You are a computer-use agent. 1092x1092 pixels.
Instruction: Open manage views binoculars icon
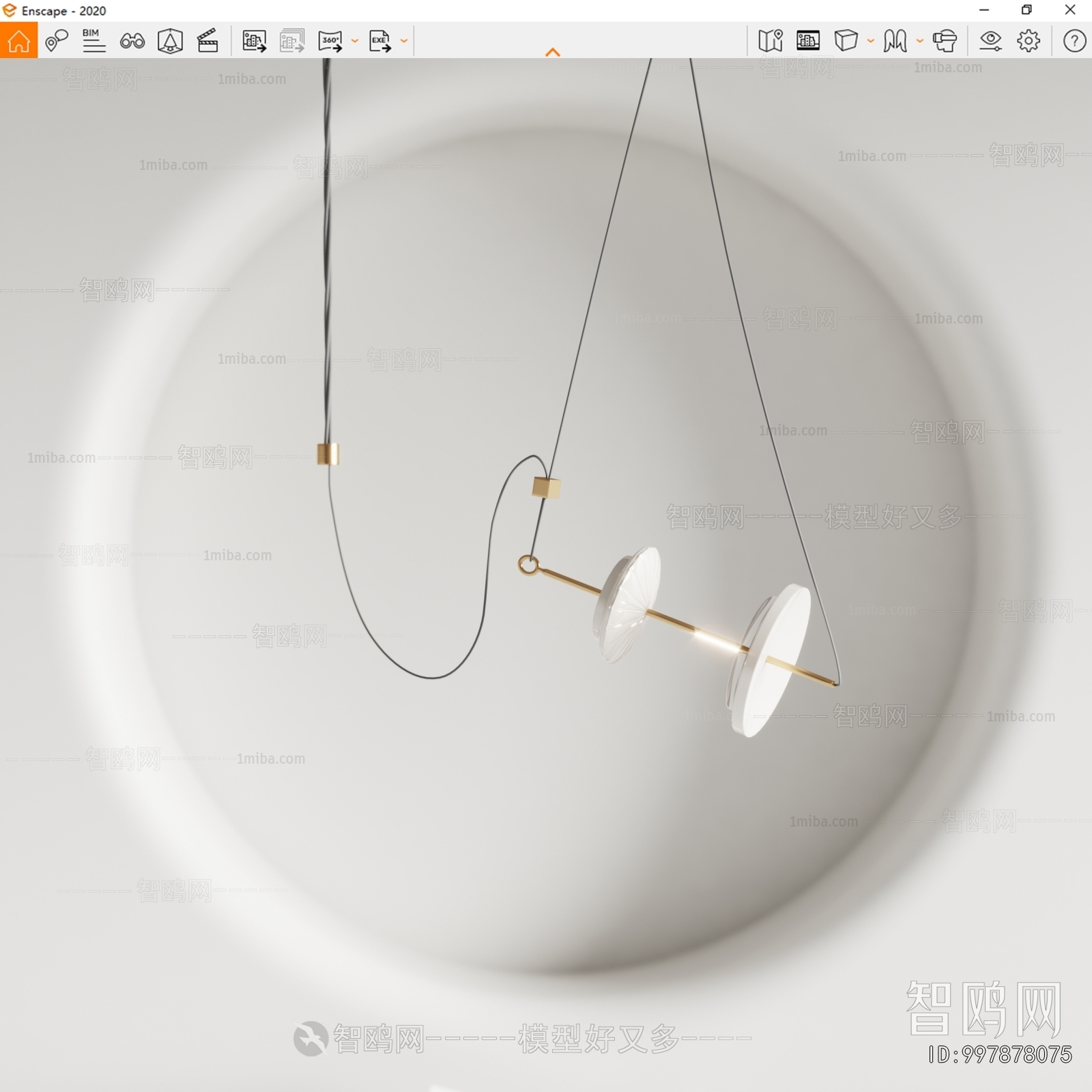point(132,41)
